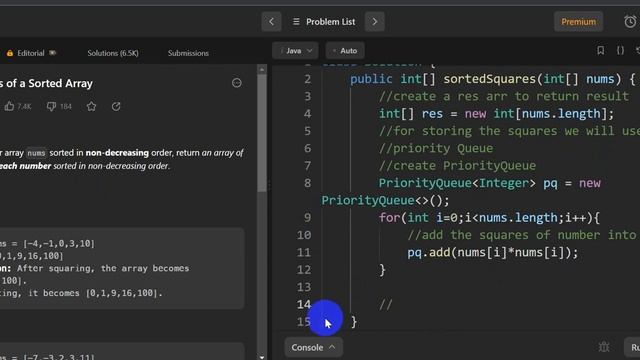
Task: Open the Editorial tab
Action: pyautogui.click(x=31, y=53)
